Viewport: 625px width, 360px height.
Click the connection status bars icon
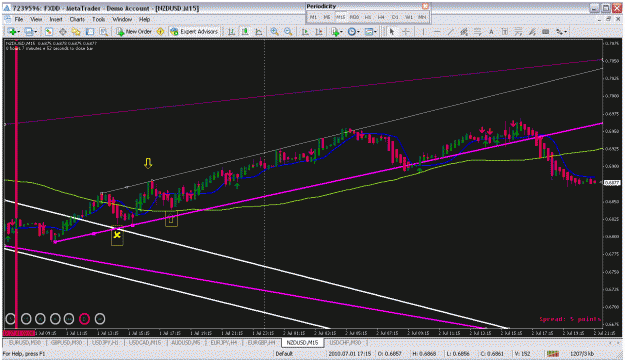tap(553, 354)
